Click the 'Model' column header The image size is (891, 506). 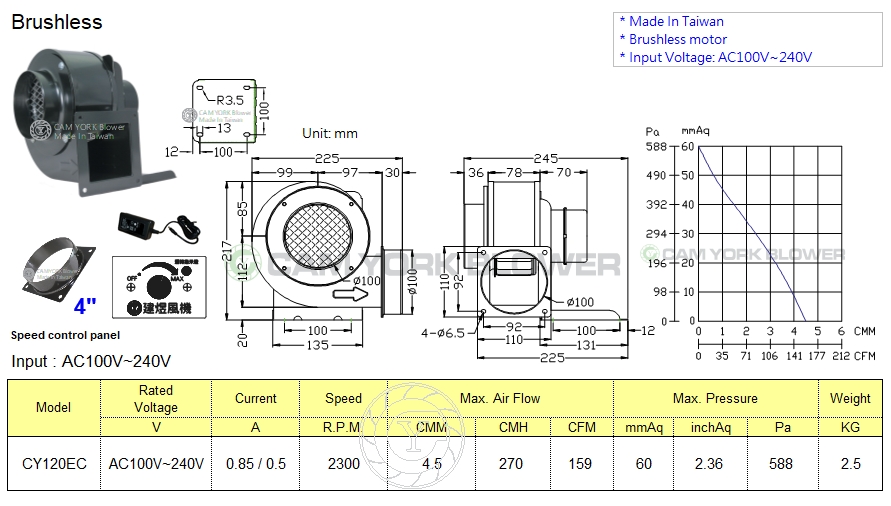pyautogui.click(x=53, y=408)
